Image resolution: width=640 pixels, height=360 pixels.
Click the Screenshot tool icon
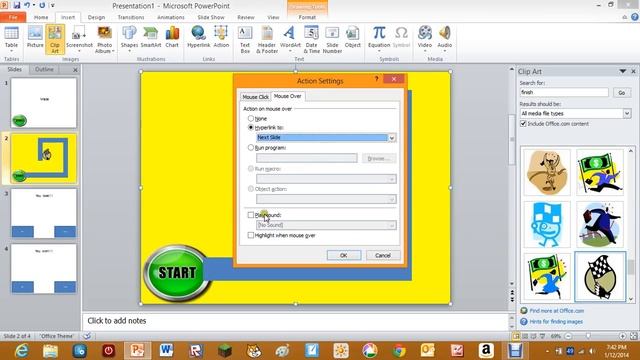79,39
